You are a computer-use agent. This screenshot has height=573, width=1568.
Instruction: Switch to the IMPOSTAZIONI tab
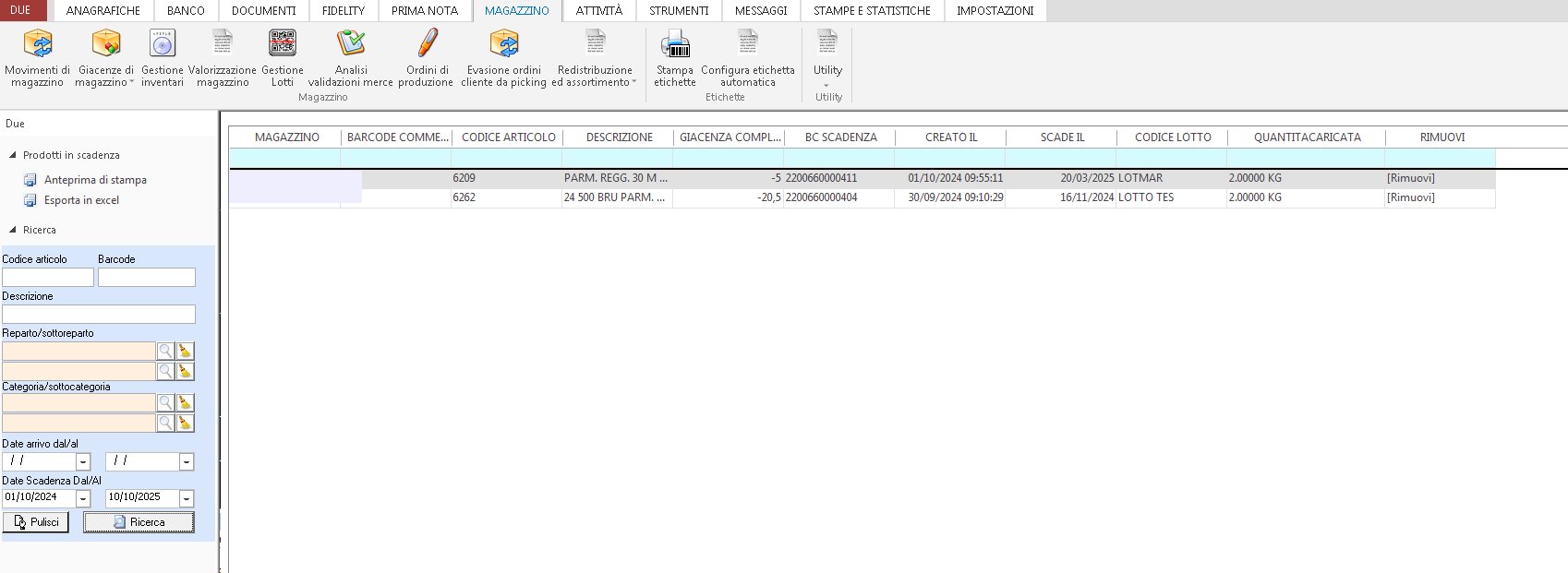[995, 11]
